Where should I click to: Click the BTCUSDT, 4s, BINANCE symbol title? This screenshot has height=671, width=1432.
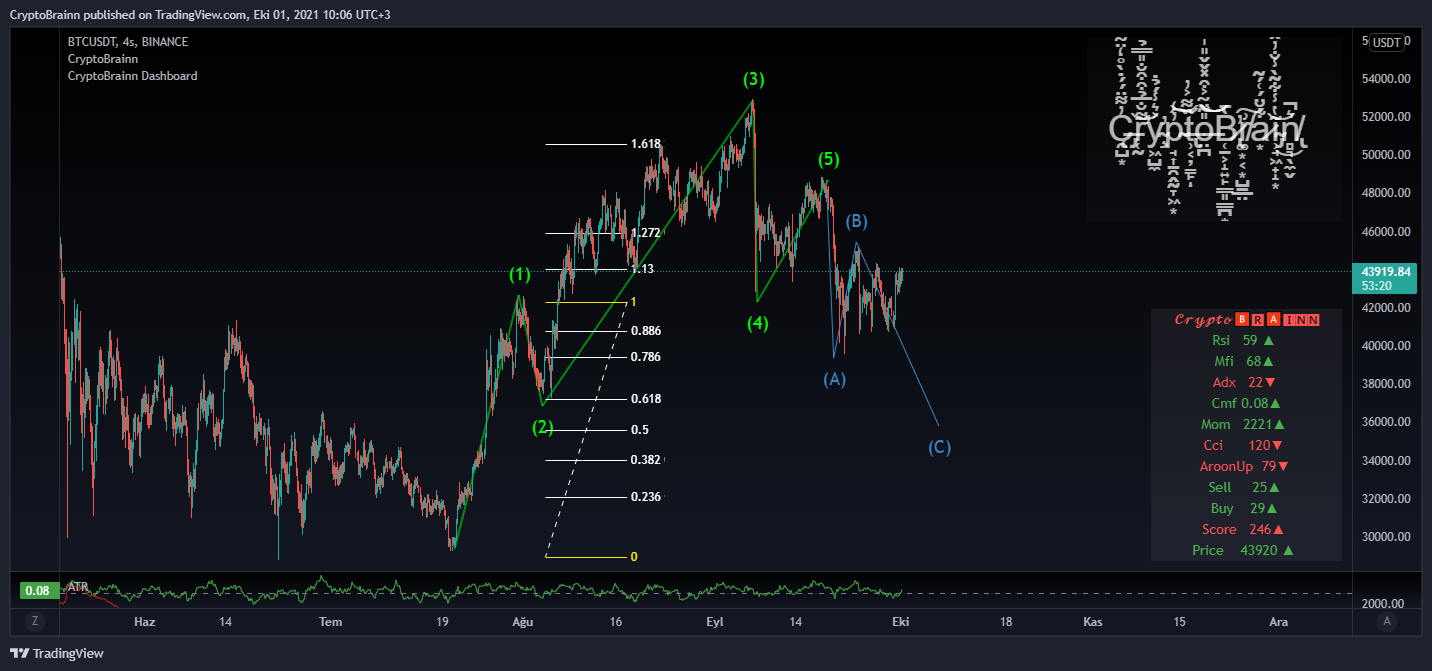pos(127,42)
